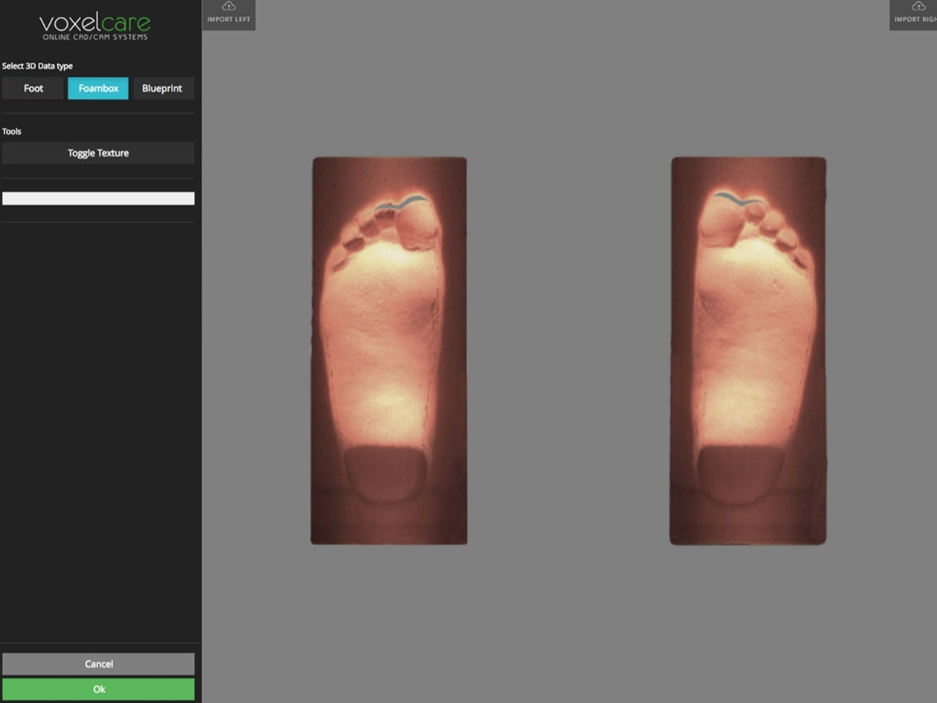
Task: Select the Foambox data type
Action: (98, 88)
